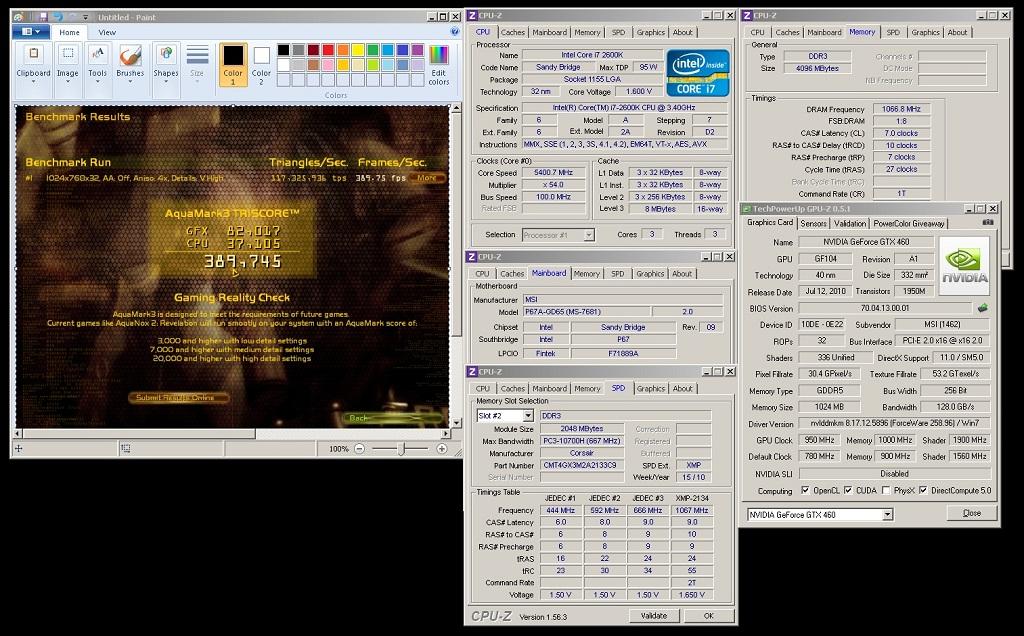Open the About tab in the top-right CPU-Z Memory window
This screenshot has height=636, width=1024.
(957, 32)
